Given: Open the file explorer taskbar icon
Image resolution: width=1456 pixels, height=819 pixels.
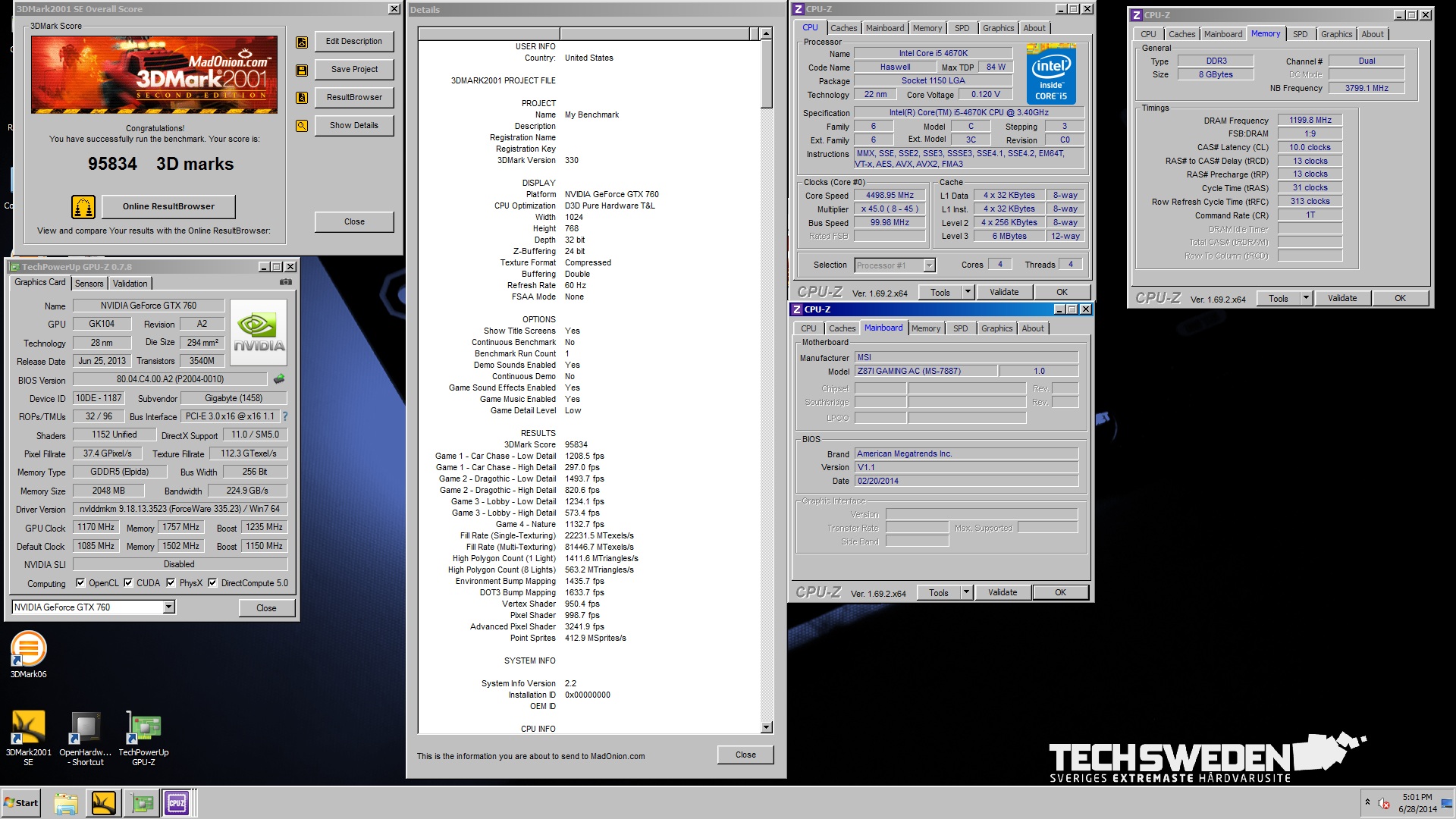Looking at the screenshot, I should 66,803.
